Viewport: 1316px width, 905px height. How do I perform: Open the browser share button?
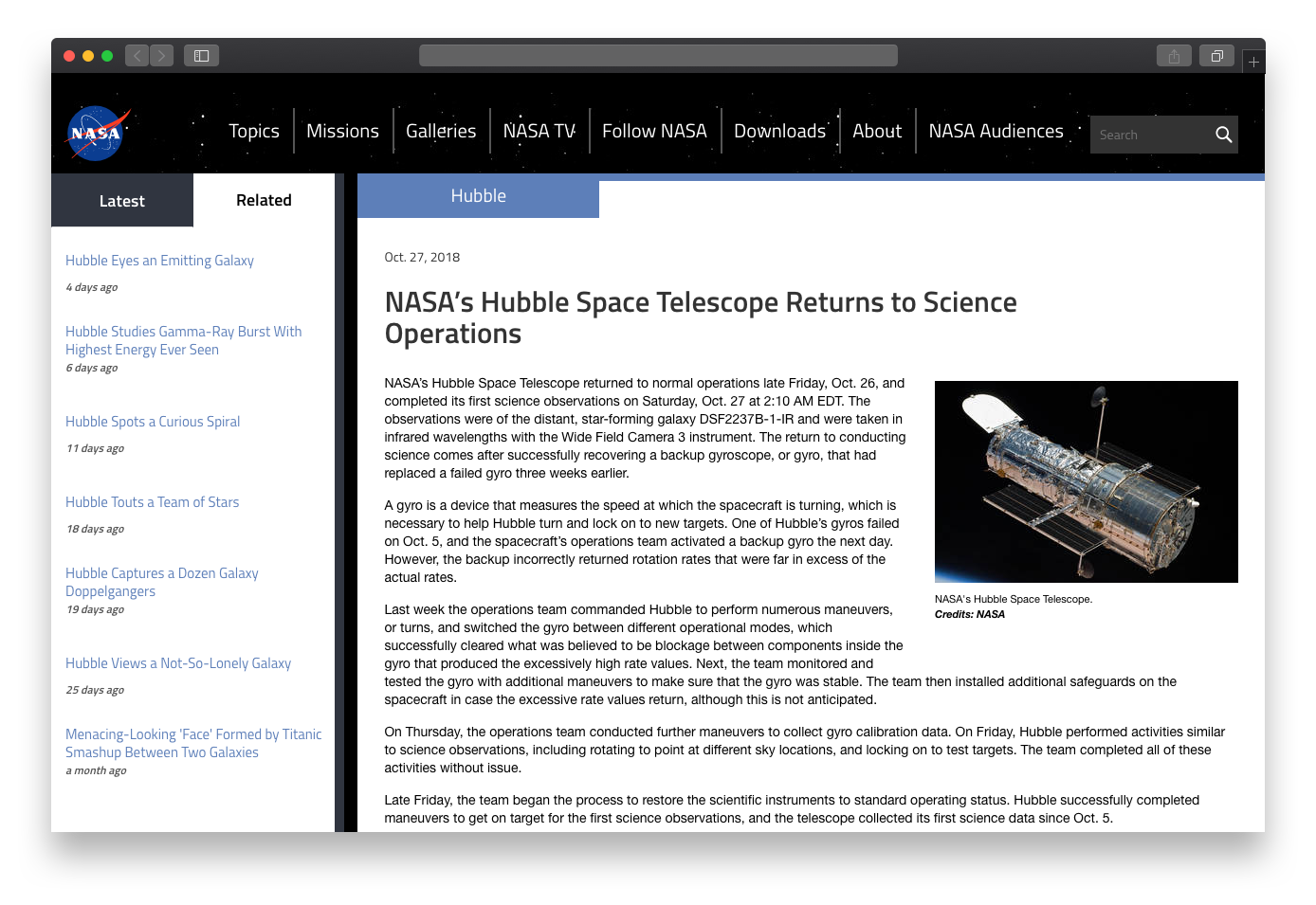[x=1174, y=56]
